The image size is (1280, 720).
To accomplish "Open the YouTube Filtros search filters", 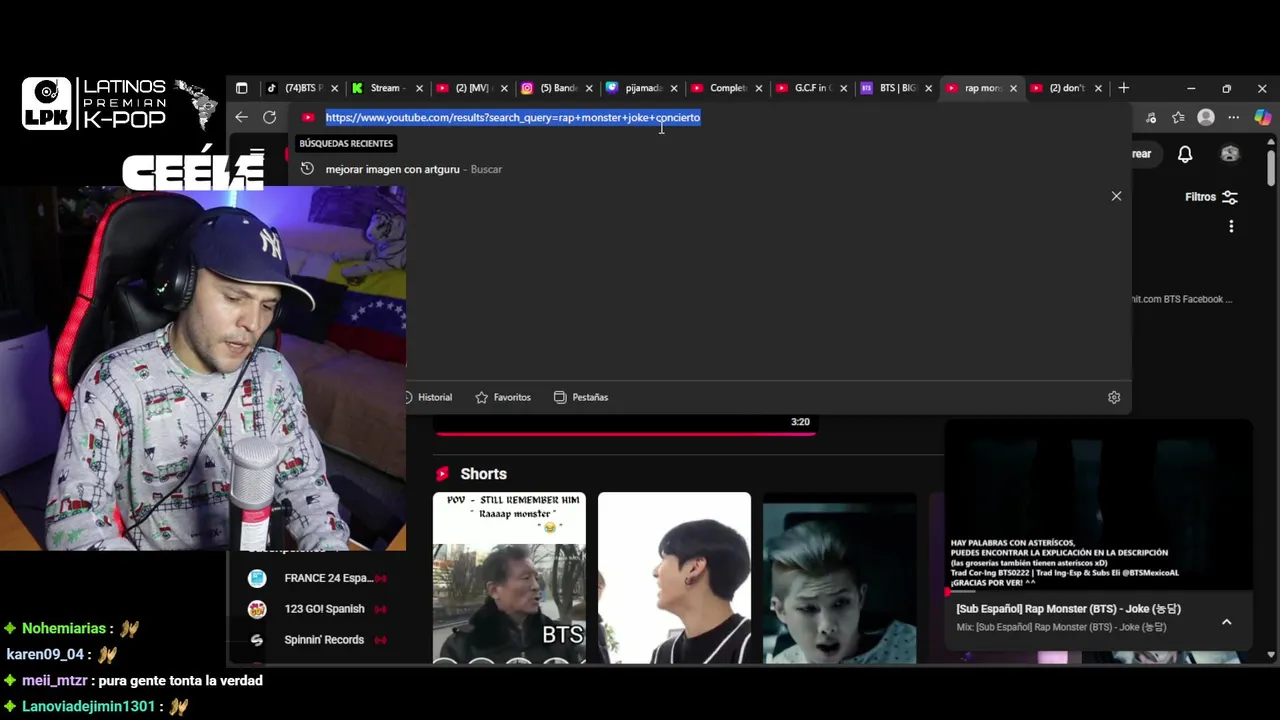I will point(1211,197).
